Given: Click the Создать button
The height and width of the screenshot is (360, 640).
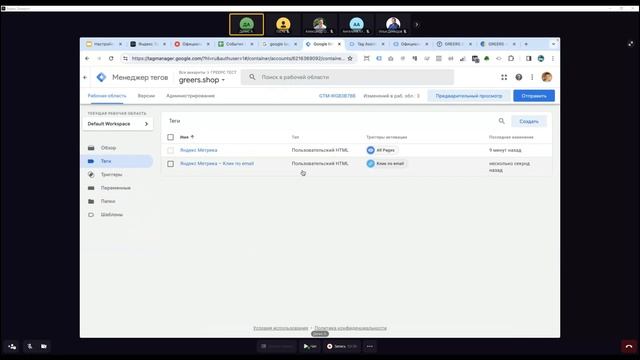Looking at the screenshot, I should [529, 121].
